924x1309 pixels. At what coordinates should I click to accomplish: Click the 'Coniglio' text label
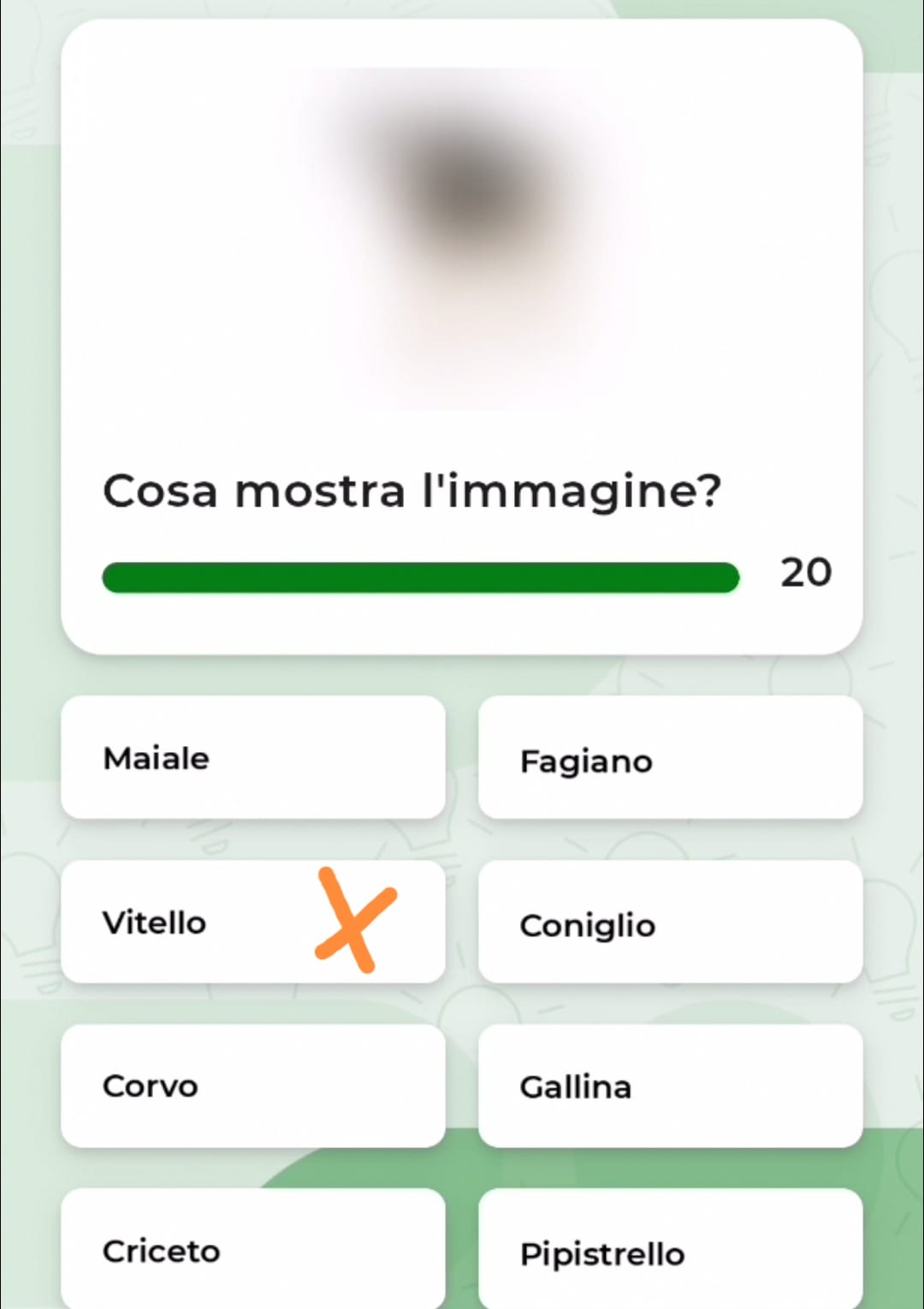tap(588, 926)
